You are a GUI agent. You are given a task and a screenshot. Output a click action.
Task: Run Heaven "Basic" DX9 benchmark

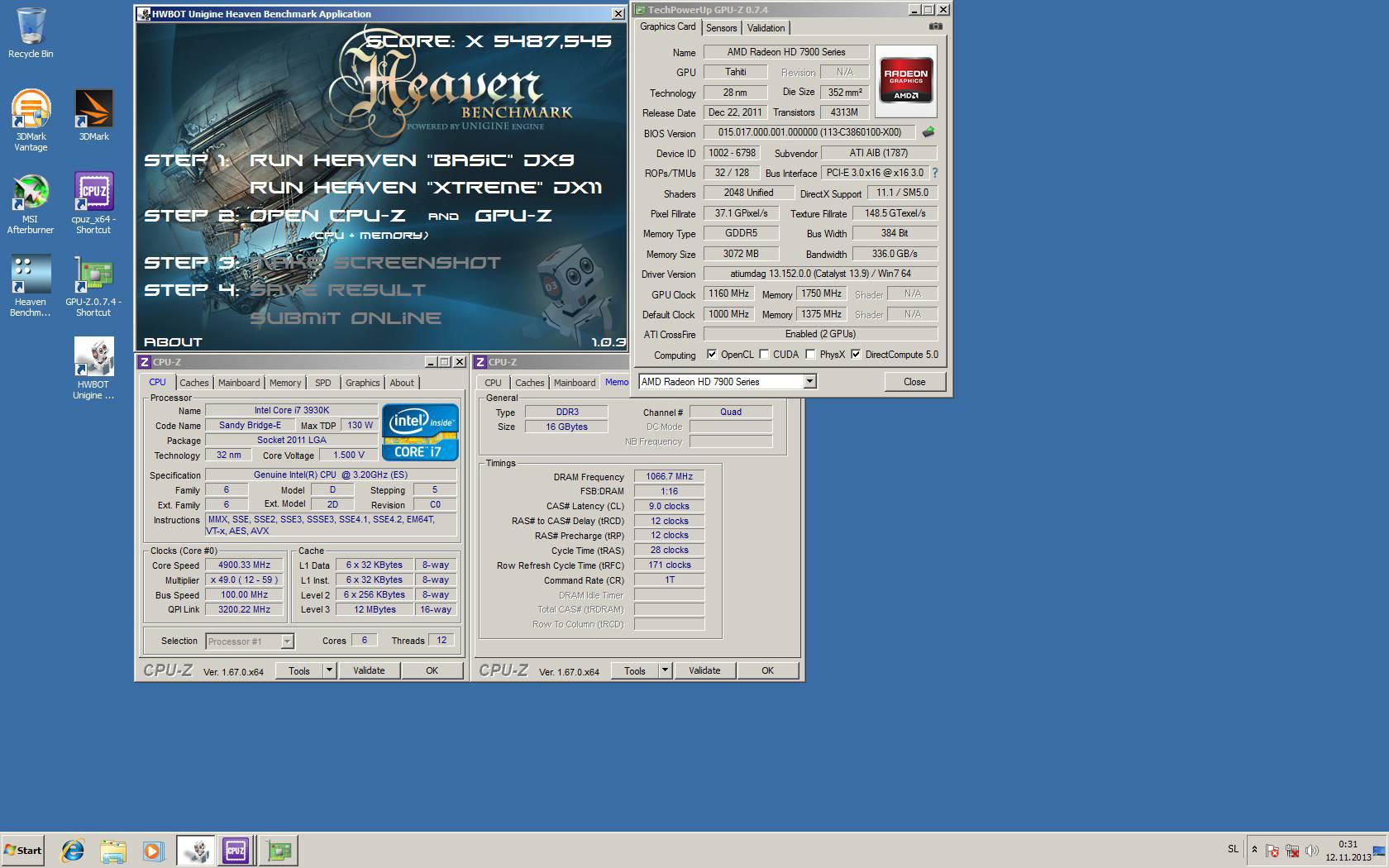coord(412,160)
